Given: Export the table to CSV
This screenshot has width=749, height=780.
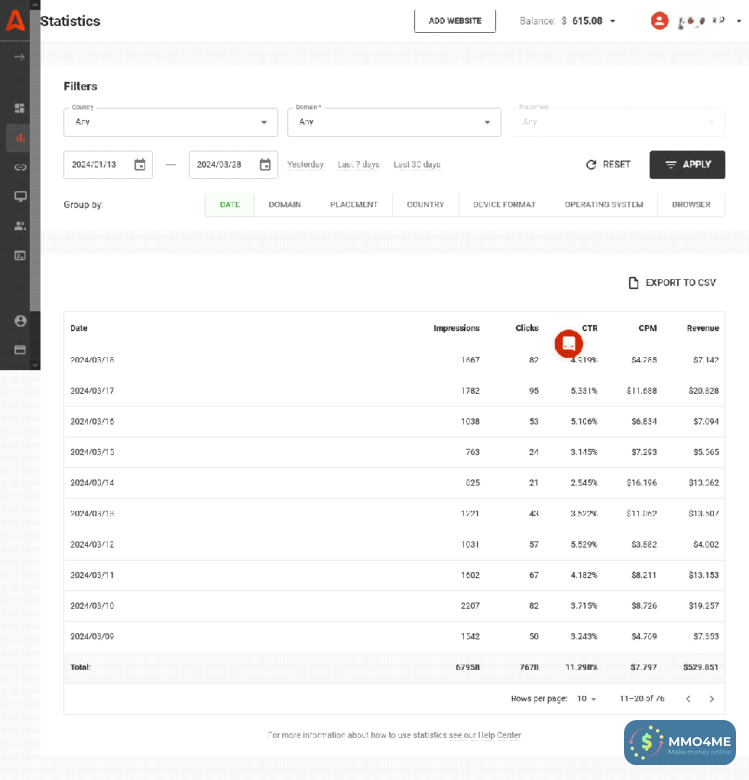Looking at the screenshot, I should click(x=672, y=283).
